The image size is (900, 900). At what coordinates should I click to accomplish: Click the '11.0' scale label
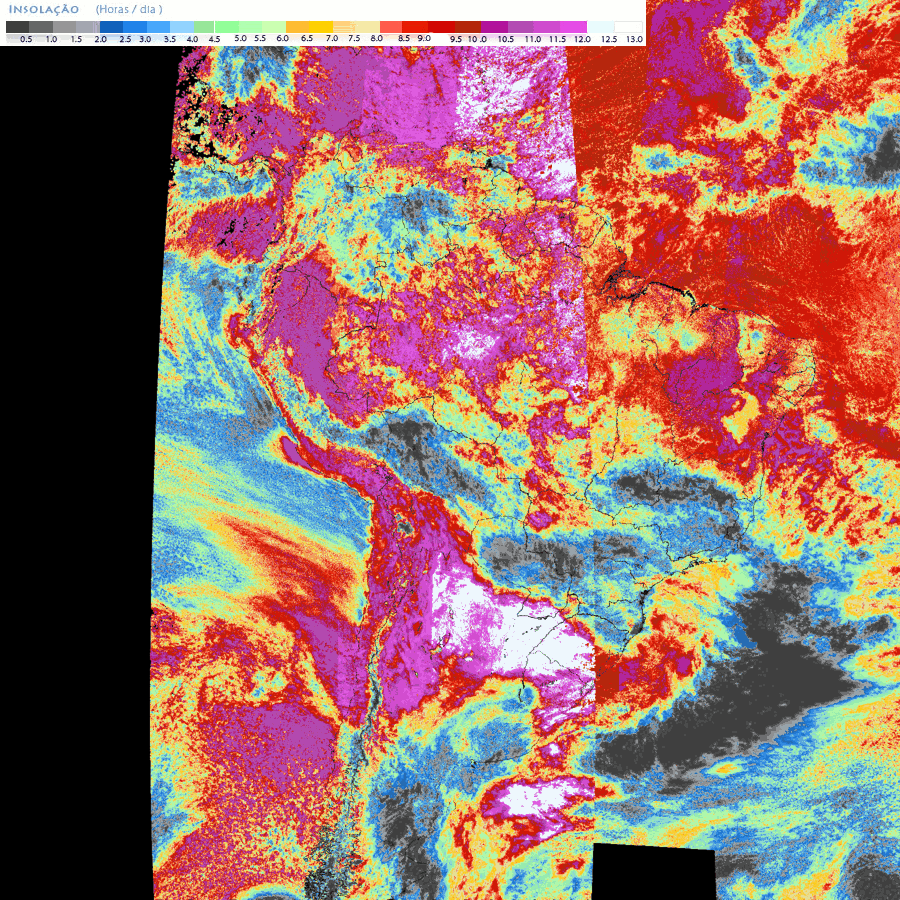point(533,39)
